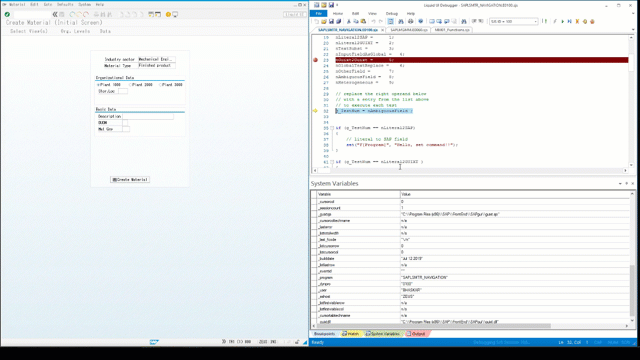Toggle the breakpoint on line 23
Viewport: 640px width, 360px height.
click(x=315, y=60)
